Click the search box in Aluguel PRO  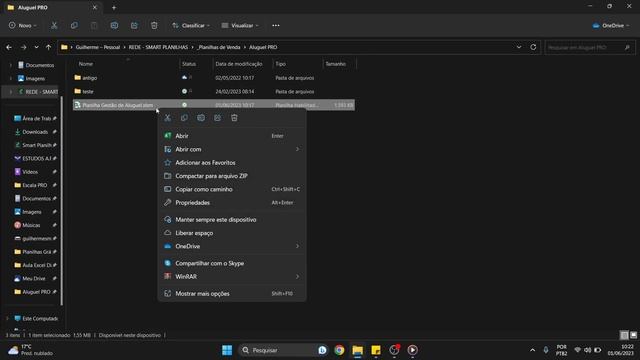click(x=589, y=47)
